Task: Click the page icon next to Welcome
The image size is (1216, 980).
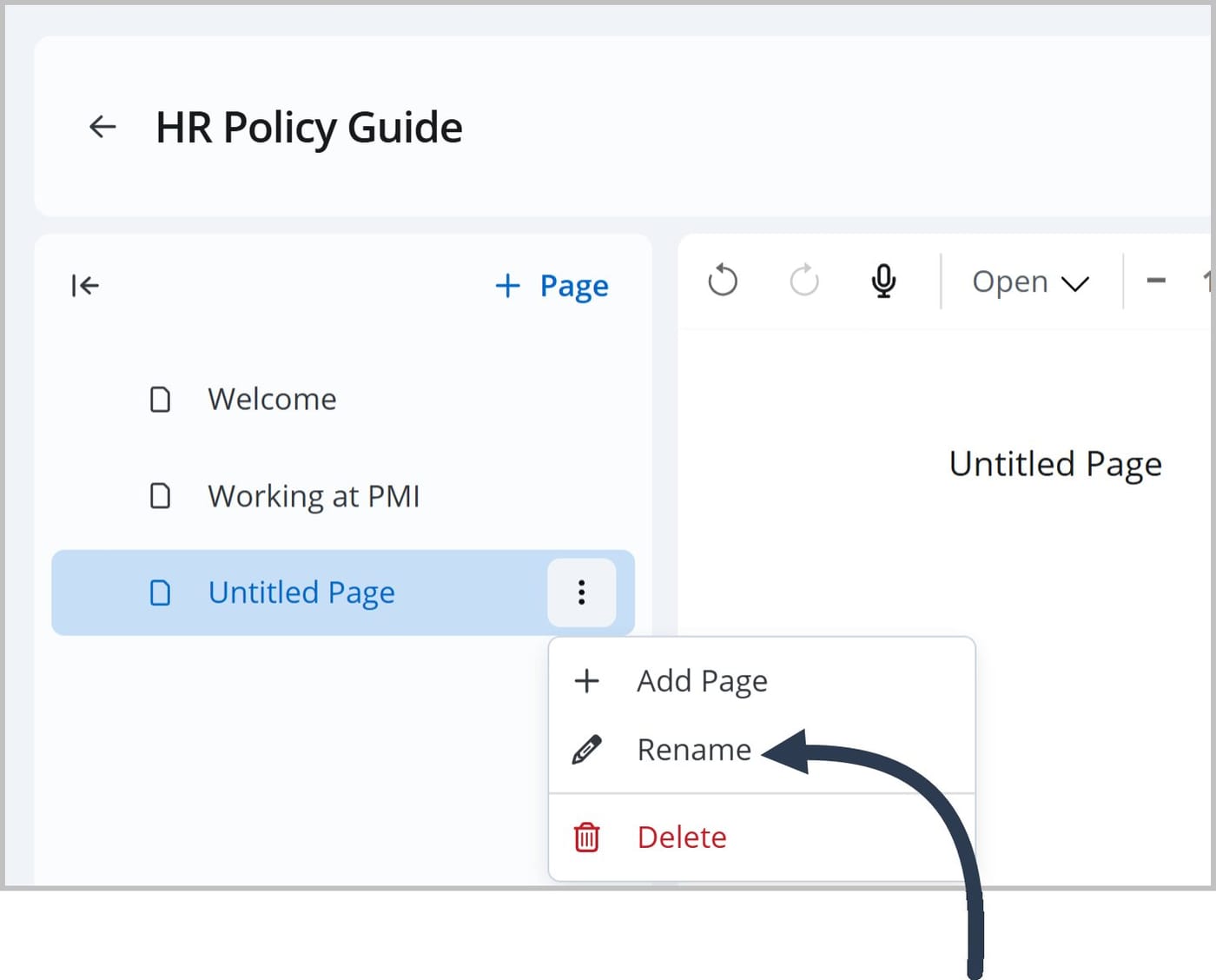Action: click(161, 399)
